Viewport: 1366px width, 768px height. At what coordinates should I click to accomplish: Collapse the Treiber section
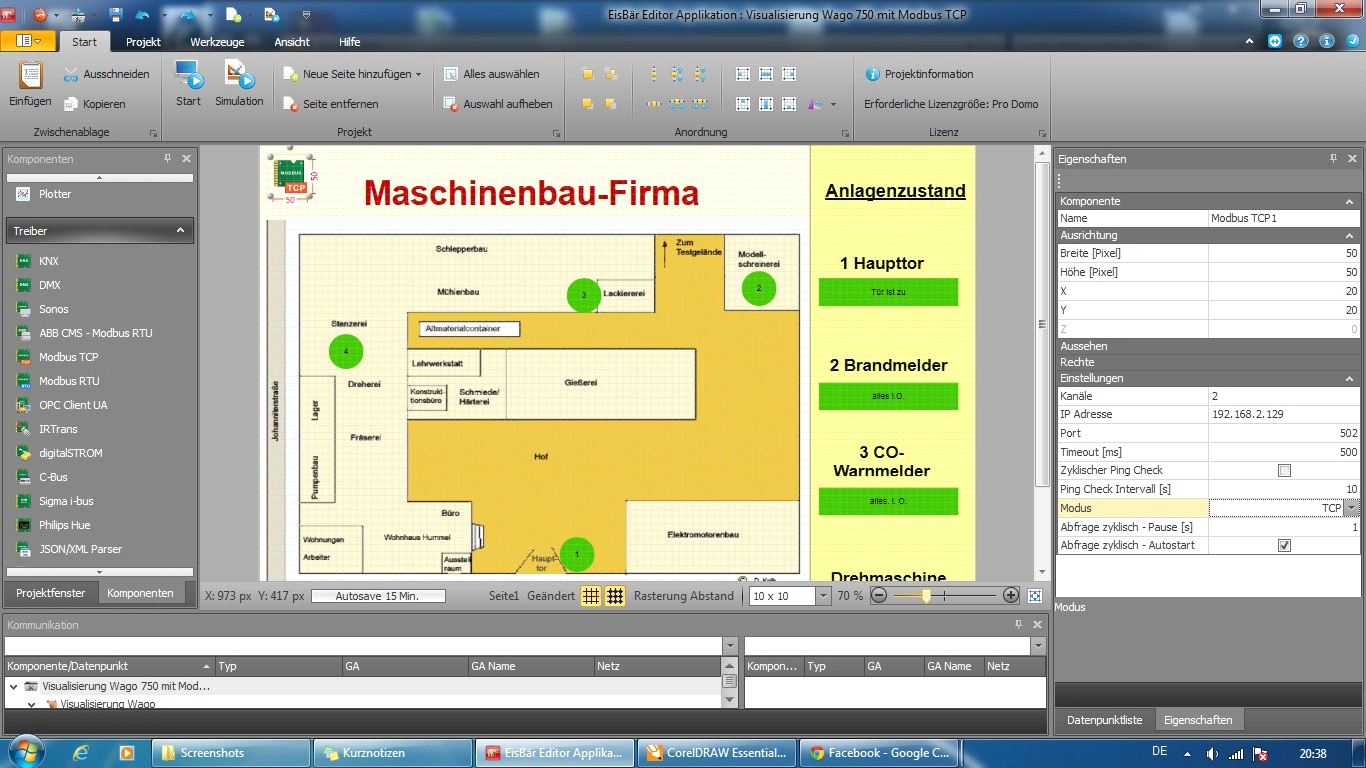[181, 231]
